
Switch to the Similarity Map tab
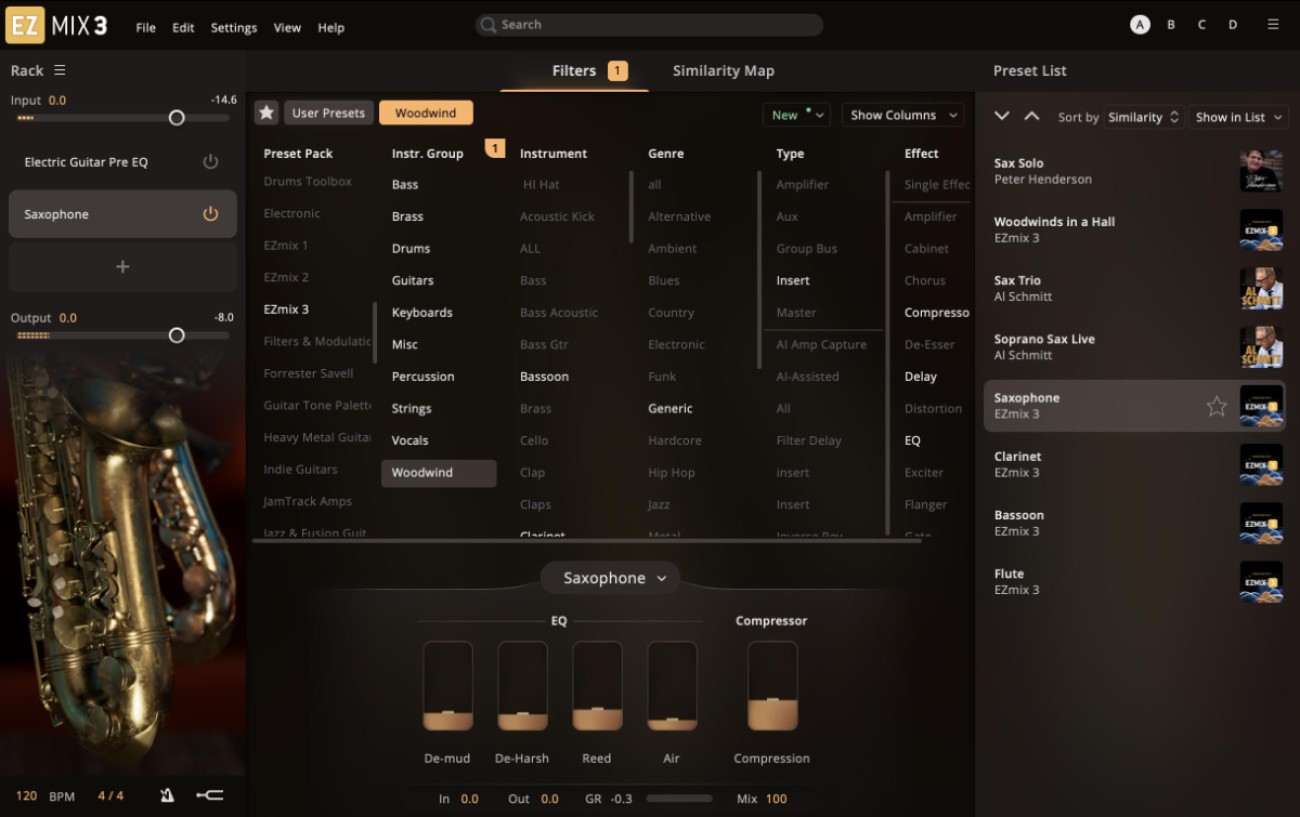point(723,70)
